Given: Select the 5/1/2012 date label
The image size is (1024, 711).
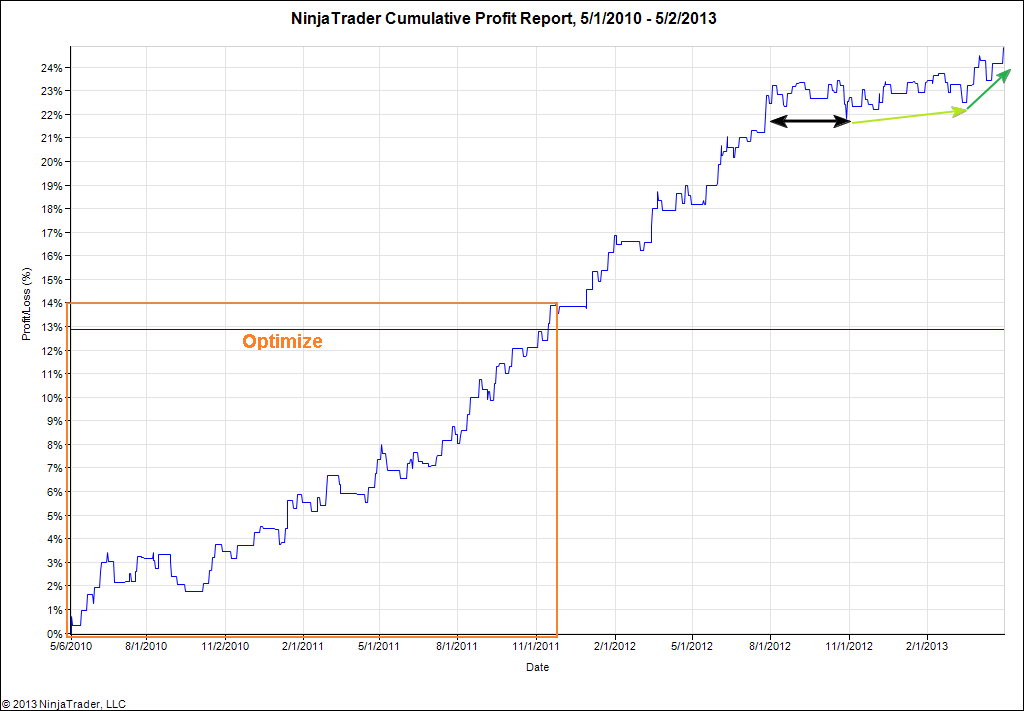Looking at the screenshot, I should coord(692,646).
